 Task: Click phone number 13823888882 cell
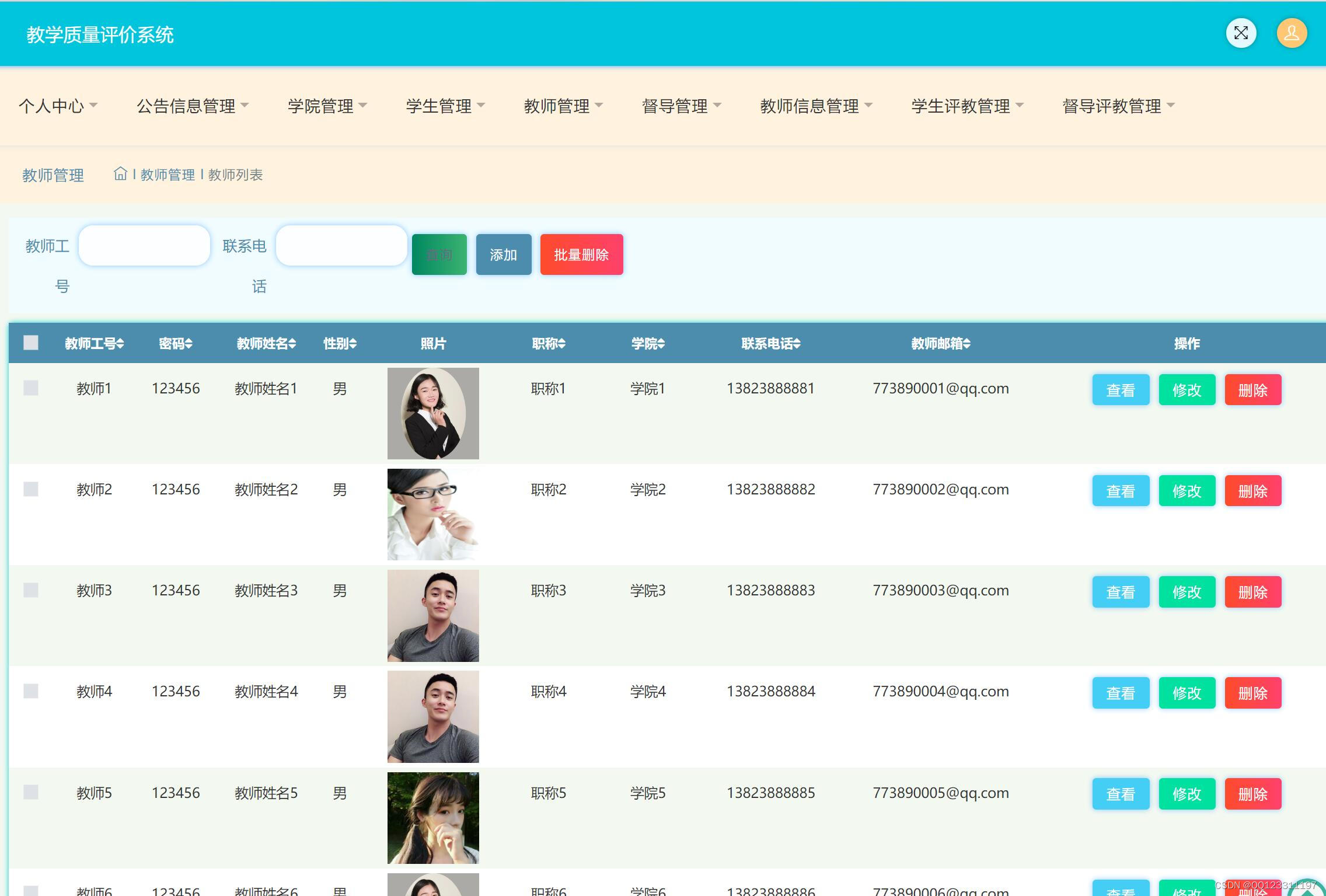[x=770, y=489]
